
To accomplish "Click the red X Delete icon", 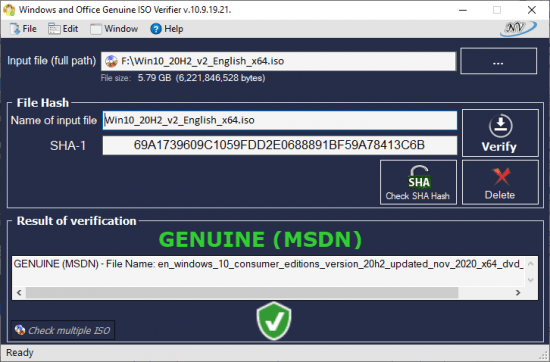I will click(x=501, y=176).
